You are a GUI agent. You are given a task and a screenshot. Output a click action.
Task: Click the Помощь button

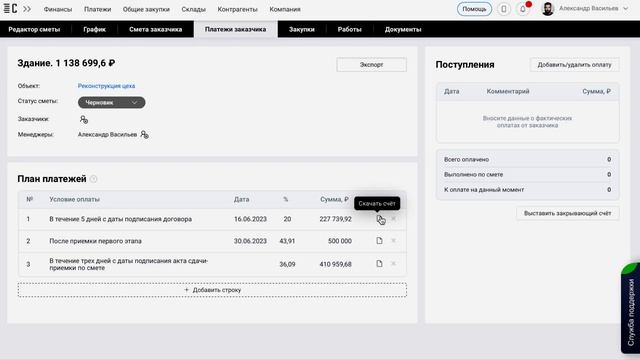point(474,9)
